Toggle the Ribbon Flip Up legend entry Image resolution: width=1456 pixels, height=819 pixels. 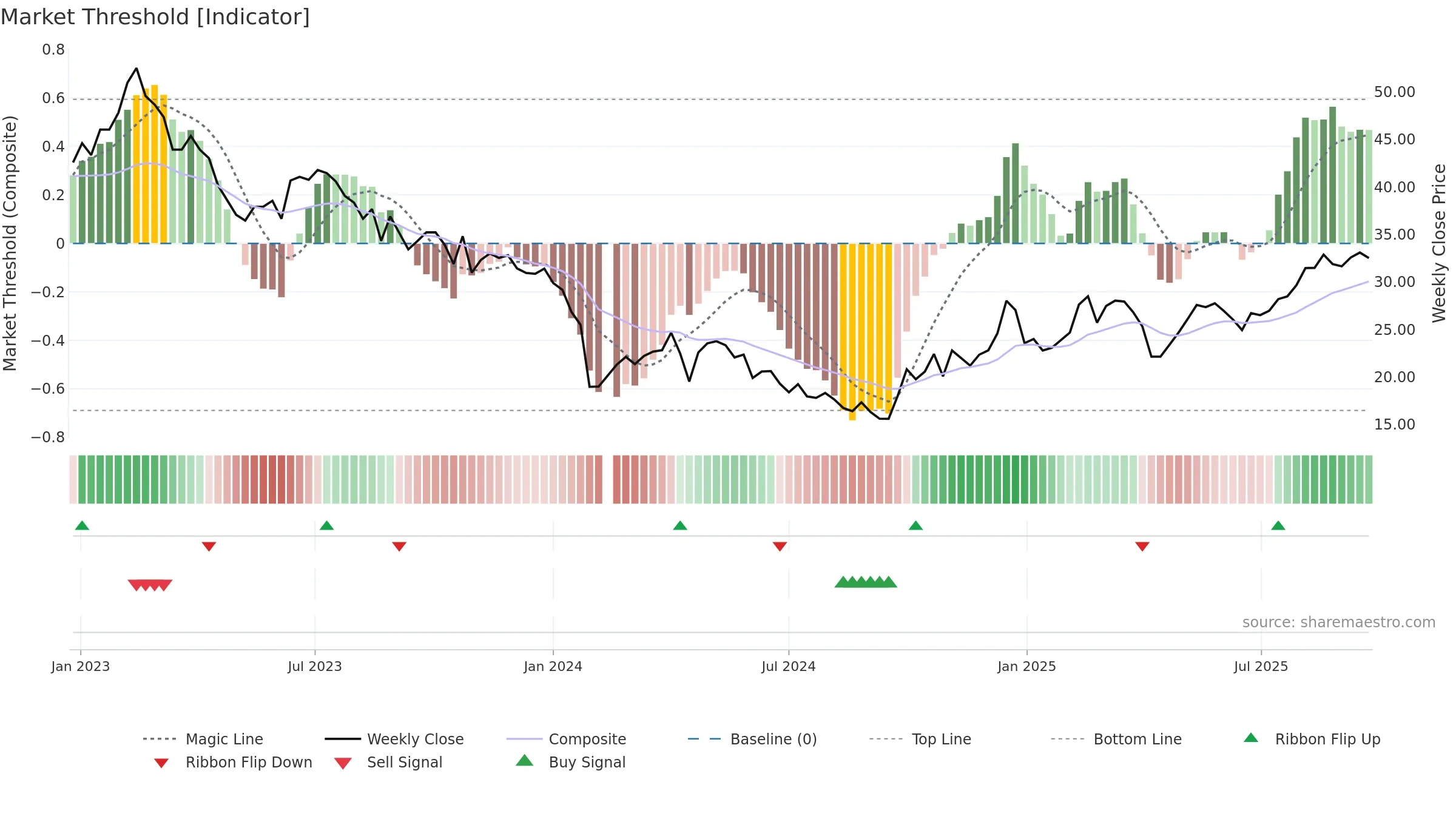(x=1312, y=739)
